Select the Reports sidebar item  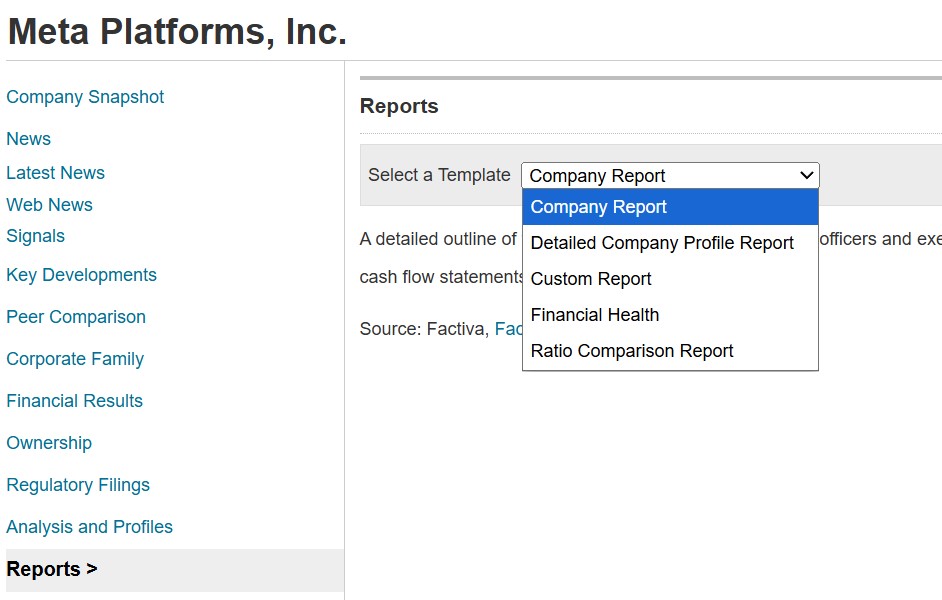point(52,569)
